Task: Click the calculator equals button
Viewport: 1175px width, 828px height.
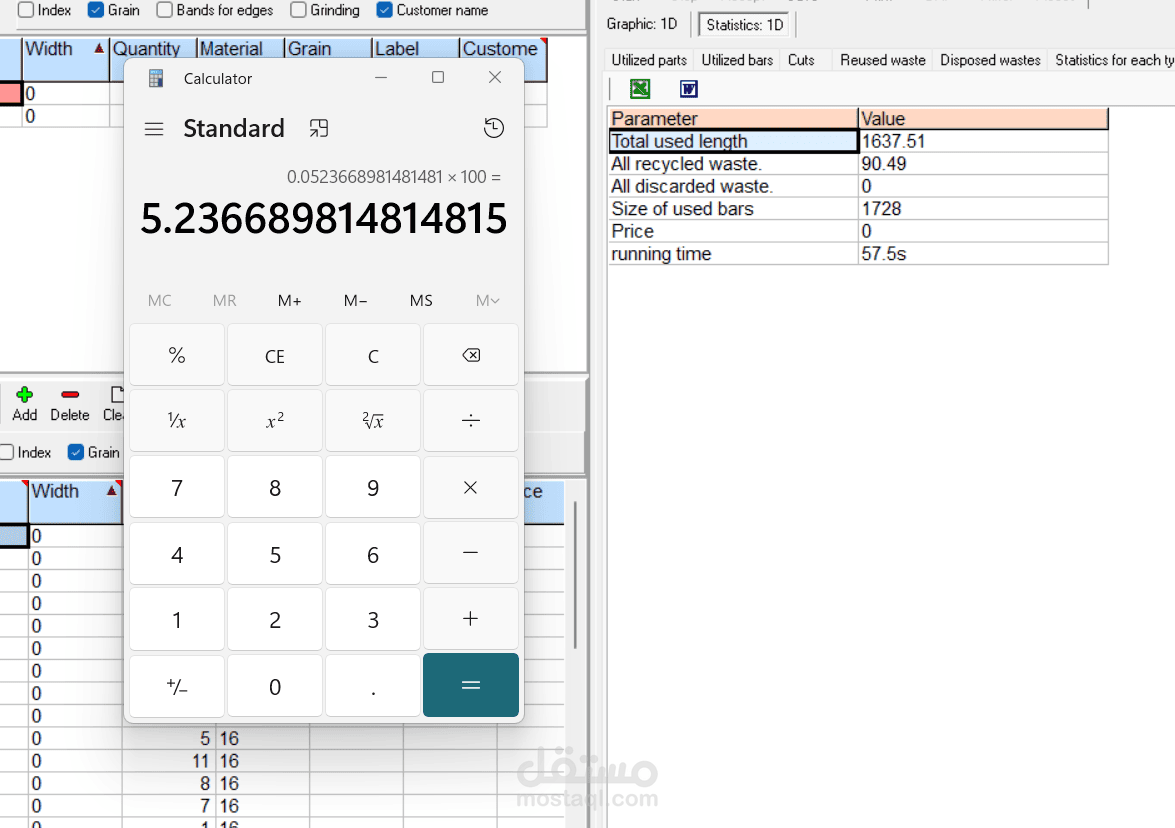Action: click(471, 685)
